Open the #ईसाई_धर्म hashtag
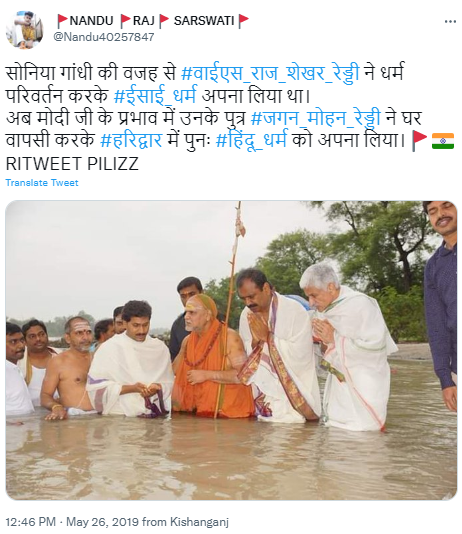This screenshot has height=534, width=462. point(155,96)
